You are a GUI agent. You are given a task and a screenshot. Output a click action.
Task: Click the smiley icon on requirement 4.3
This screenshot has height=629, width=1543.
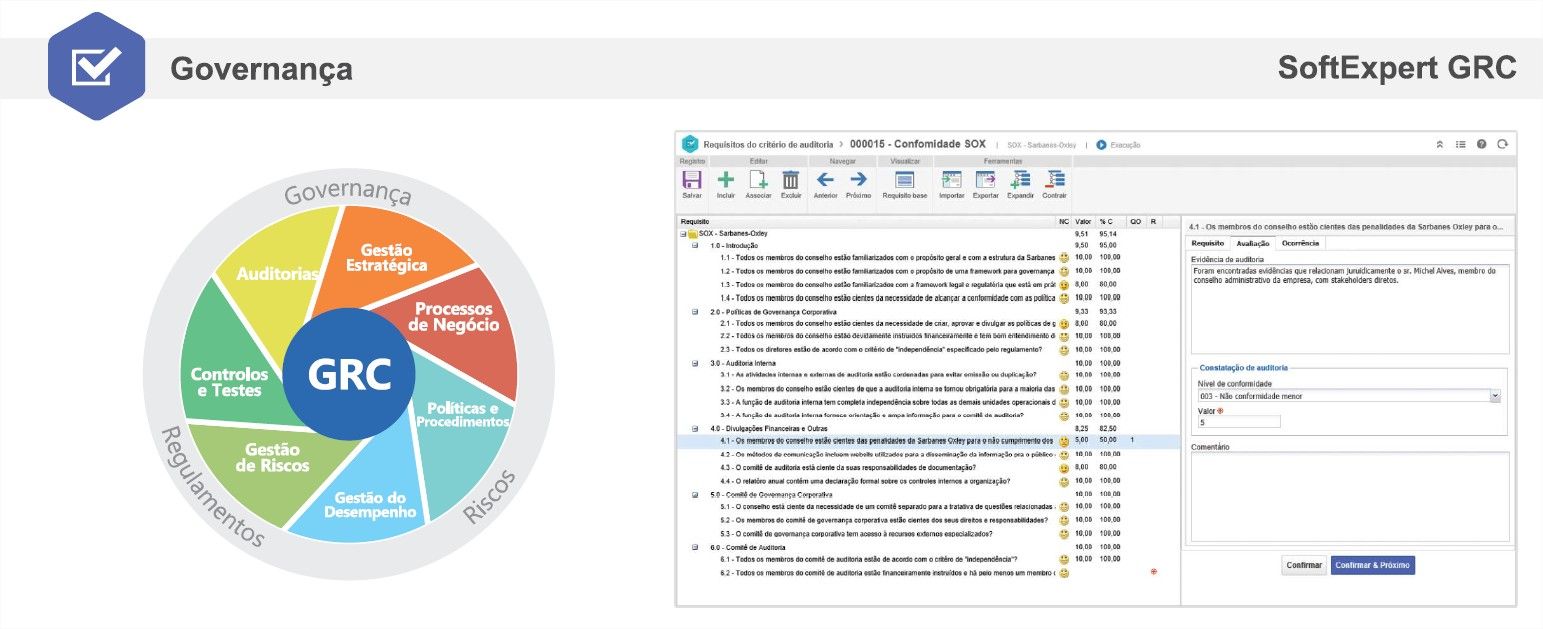[x=1064, y=467]
